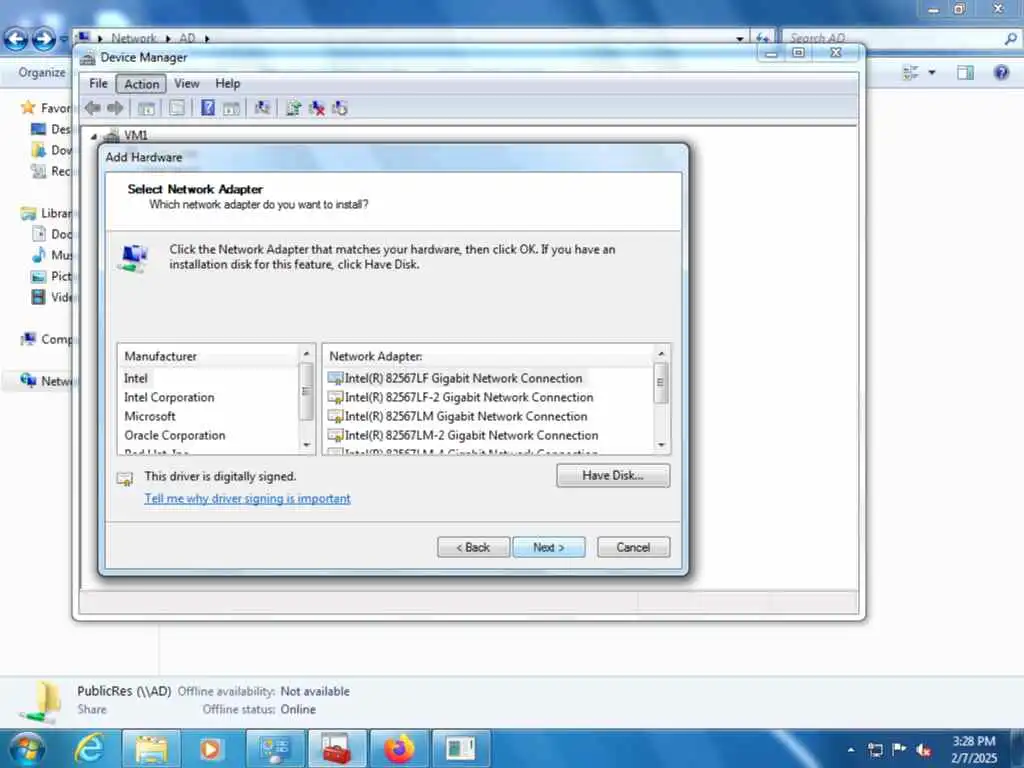Image resolution: width=1024 pixels, height=768 pixels.
Task: Click Update Driver Software toolbar icon
Action: (x=293, y=108)
